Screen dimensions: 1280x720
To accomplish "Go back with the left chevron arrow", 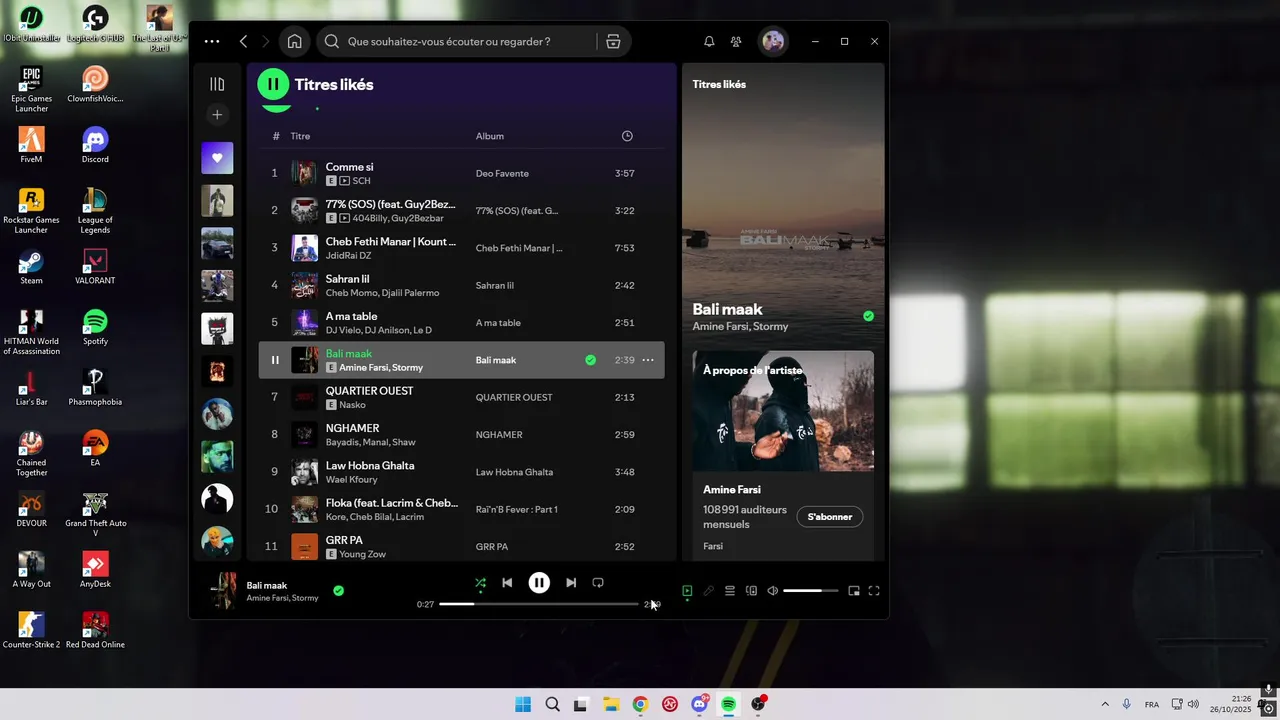I will tap(243, 42).
